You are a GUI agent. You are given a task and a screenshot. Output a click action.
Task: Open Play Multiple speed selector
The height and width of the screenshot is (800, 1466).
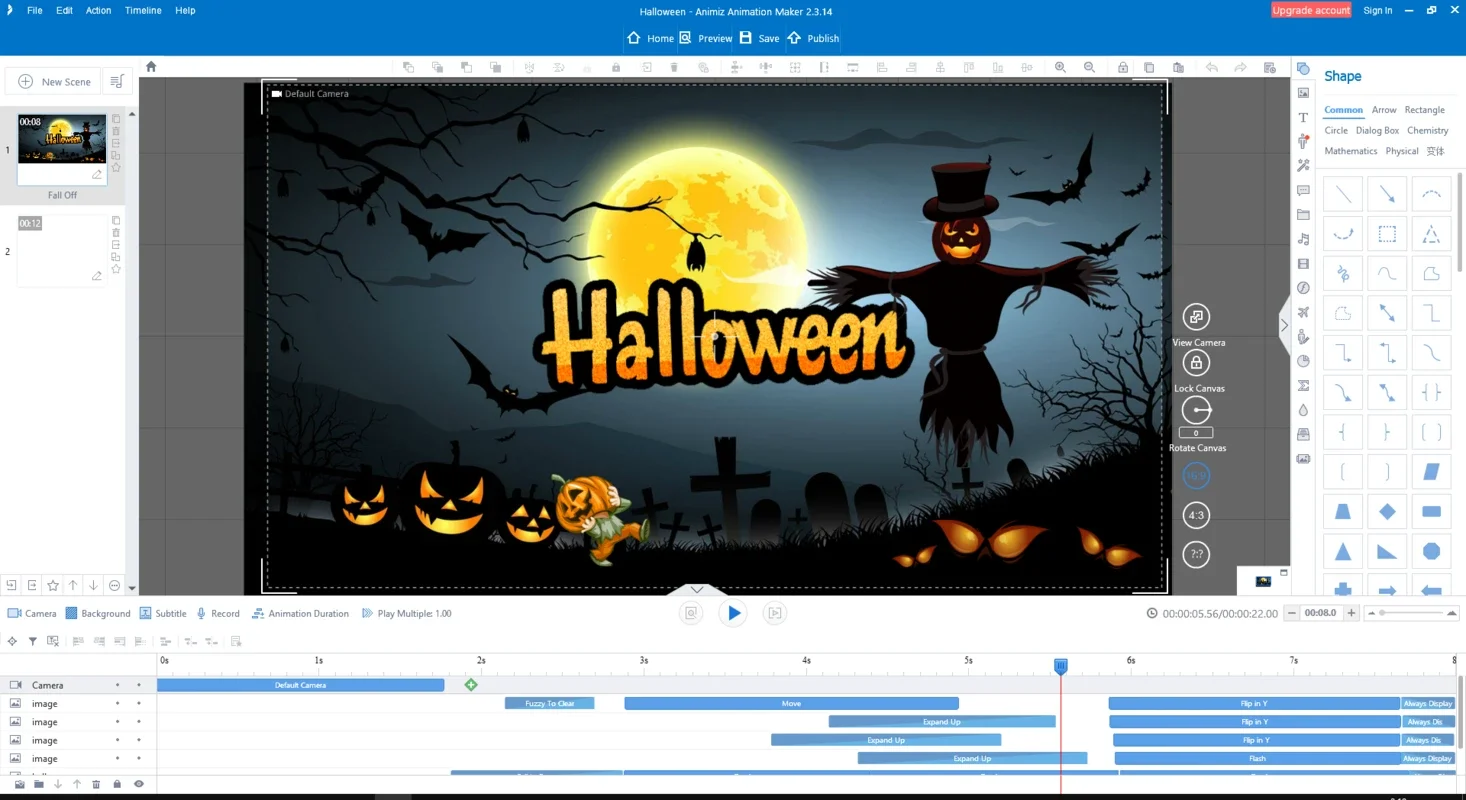407,613
